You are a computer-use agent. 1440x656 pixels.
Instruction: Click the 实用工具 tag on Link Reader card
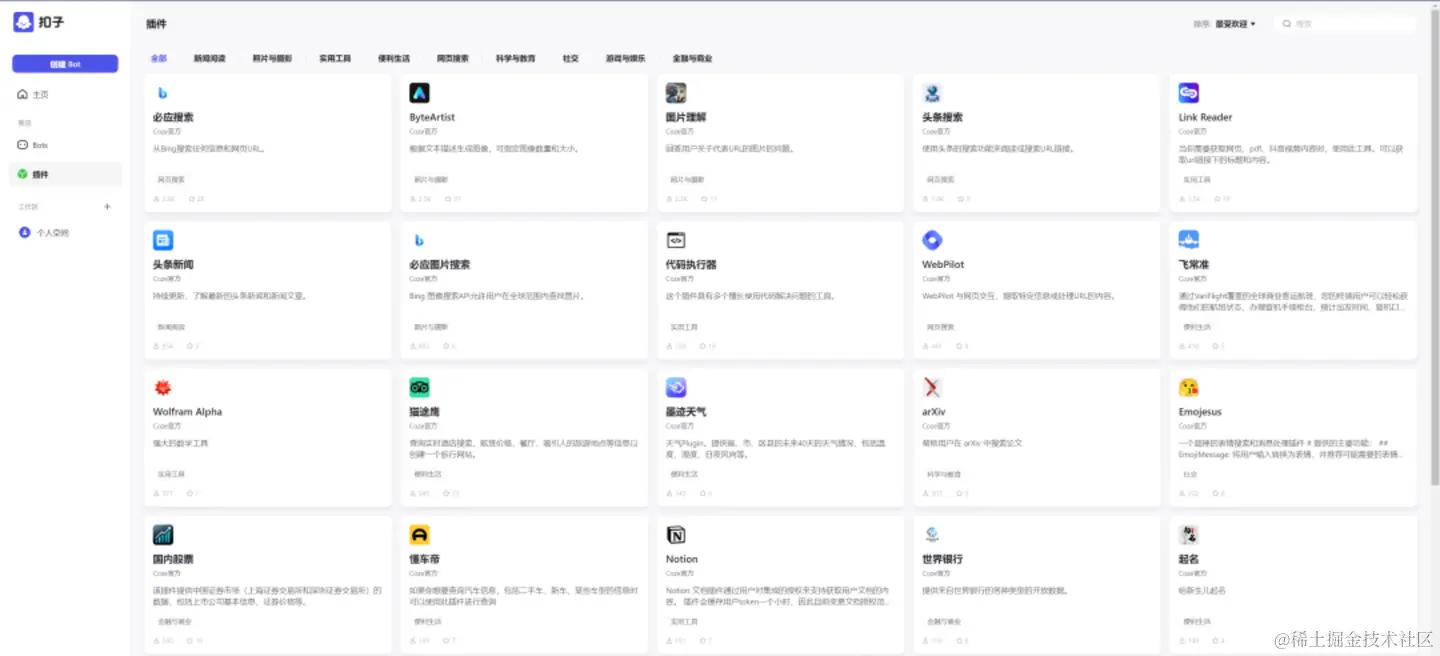click(1197, 180)
